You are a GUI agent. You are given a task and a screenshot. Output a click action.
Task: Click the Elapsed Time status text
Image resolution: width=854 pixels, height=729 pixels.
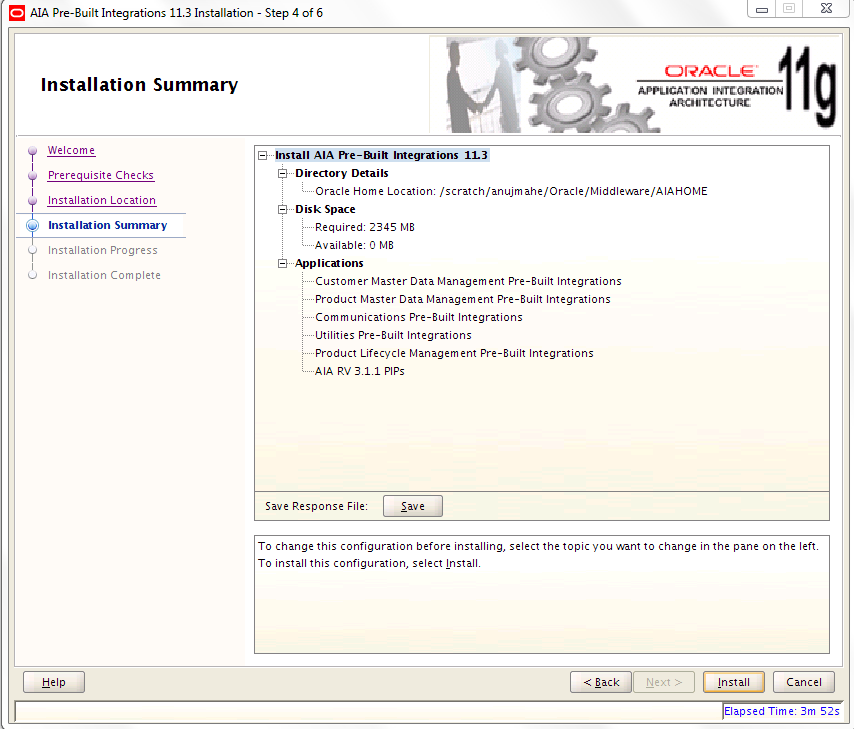[x=782, y=711]
